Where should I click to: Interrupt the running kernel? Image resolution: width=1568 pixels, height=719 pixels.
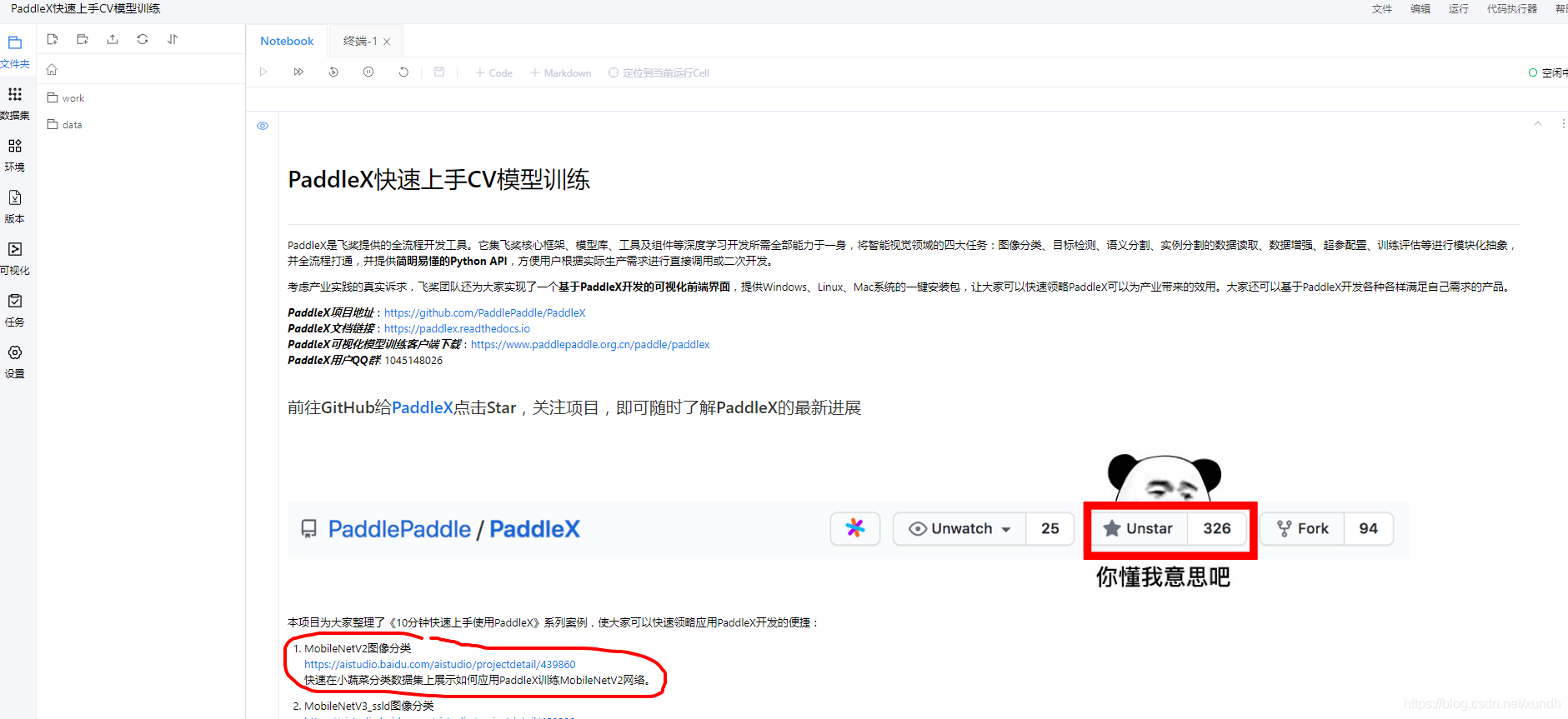tap(368, 72)
